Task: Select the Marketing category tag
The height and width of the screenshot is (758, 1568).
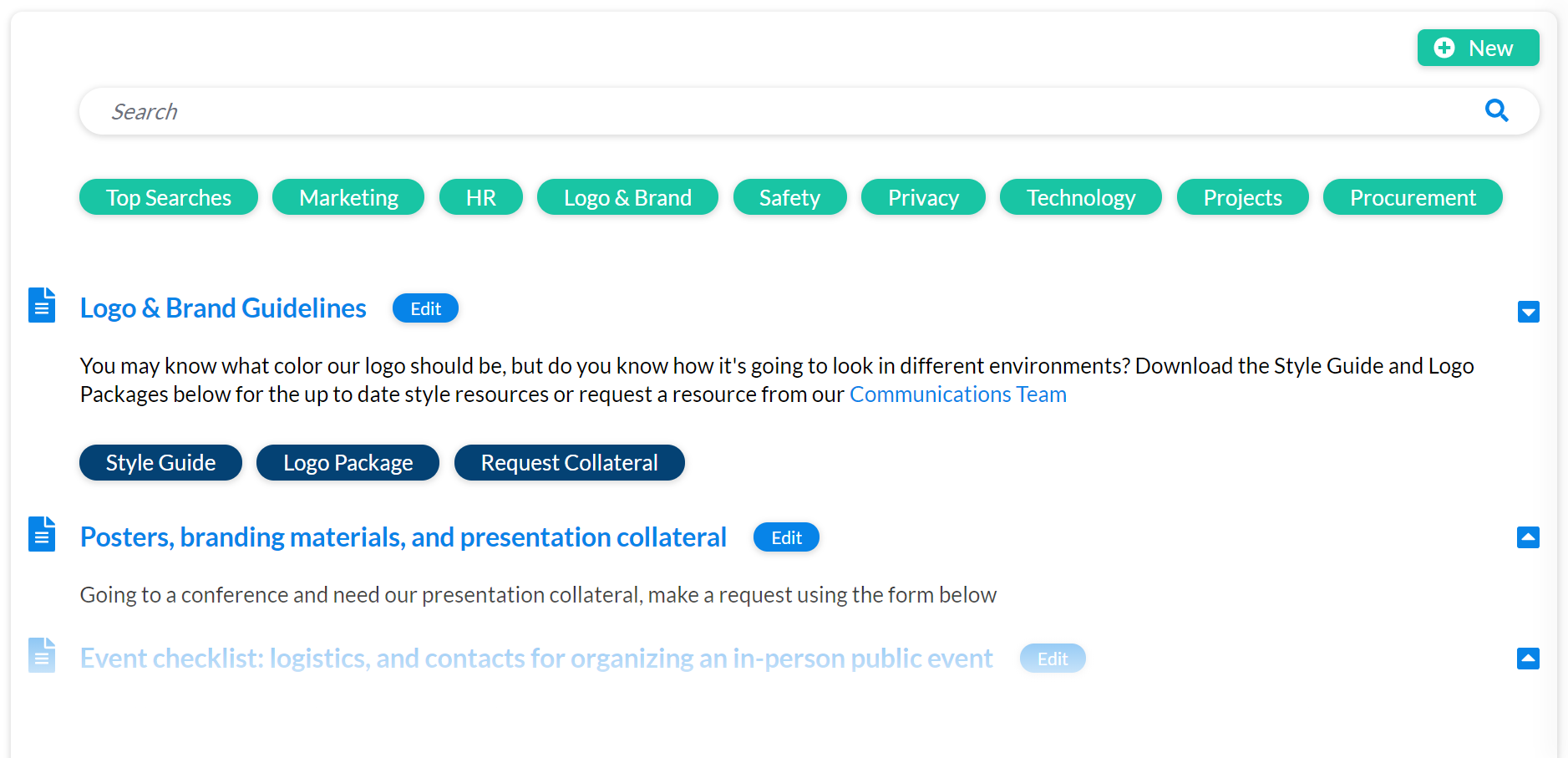Action: pyautogui.click(x=348, y=197)
